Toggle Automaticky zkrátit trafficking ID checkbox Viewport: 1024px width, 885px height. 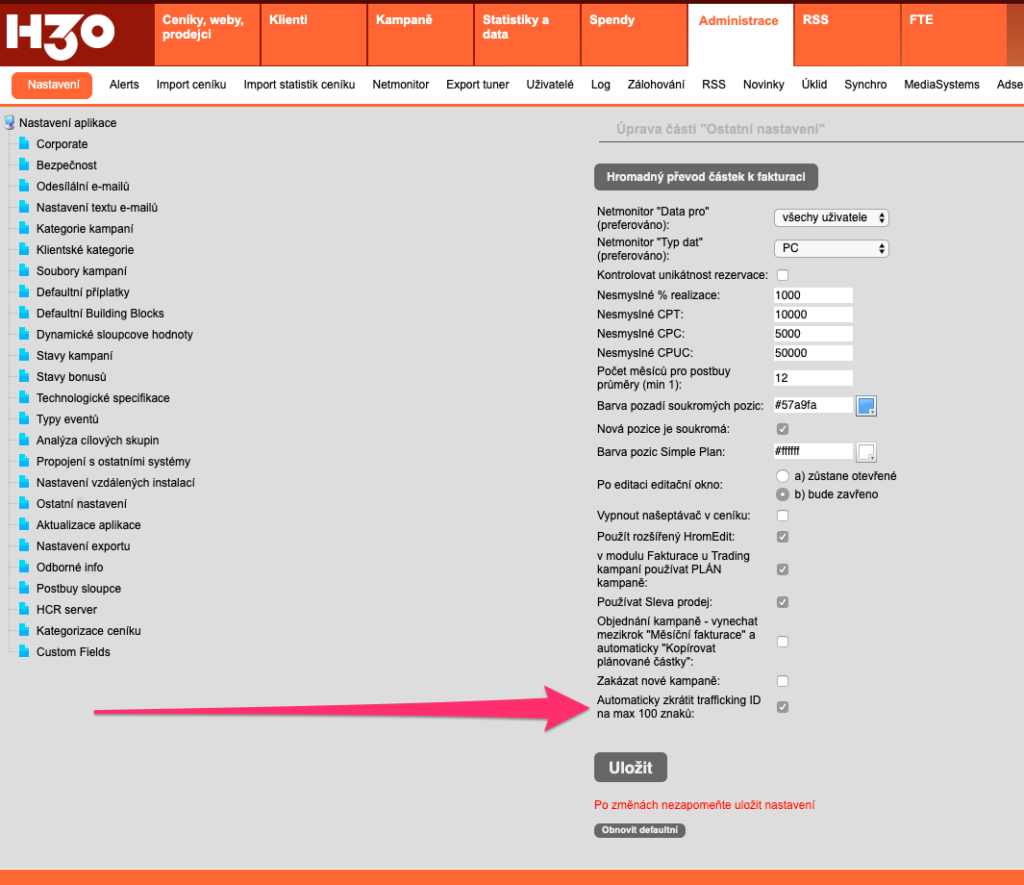[783, 707]
